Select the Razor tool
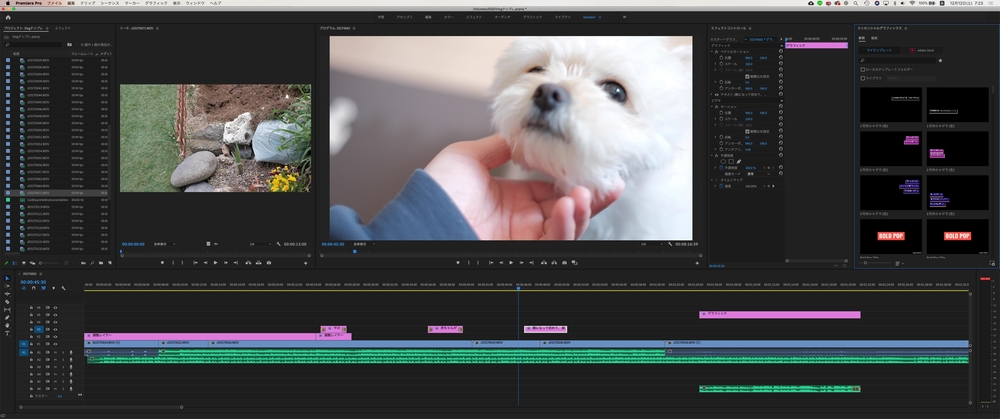Screen dimensions: 1000x419 tap(8, 302)
